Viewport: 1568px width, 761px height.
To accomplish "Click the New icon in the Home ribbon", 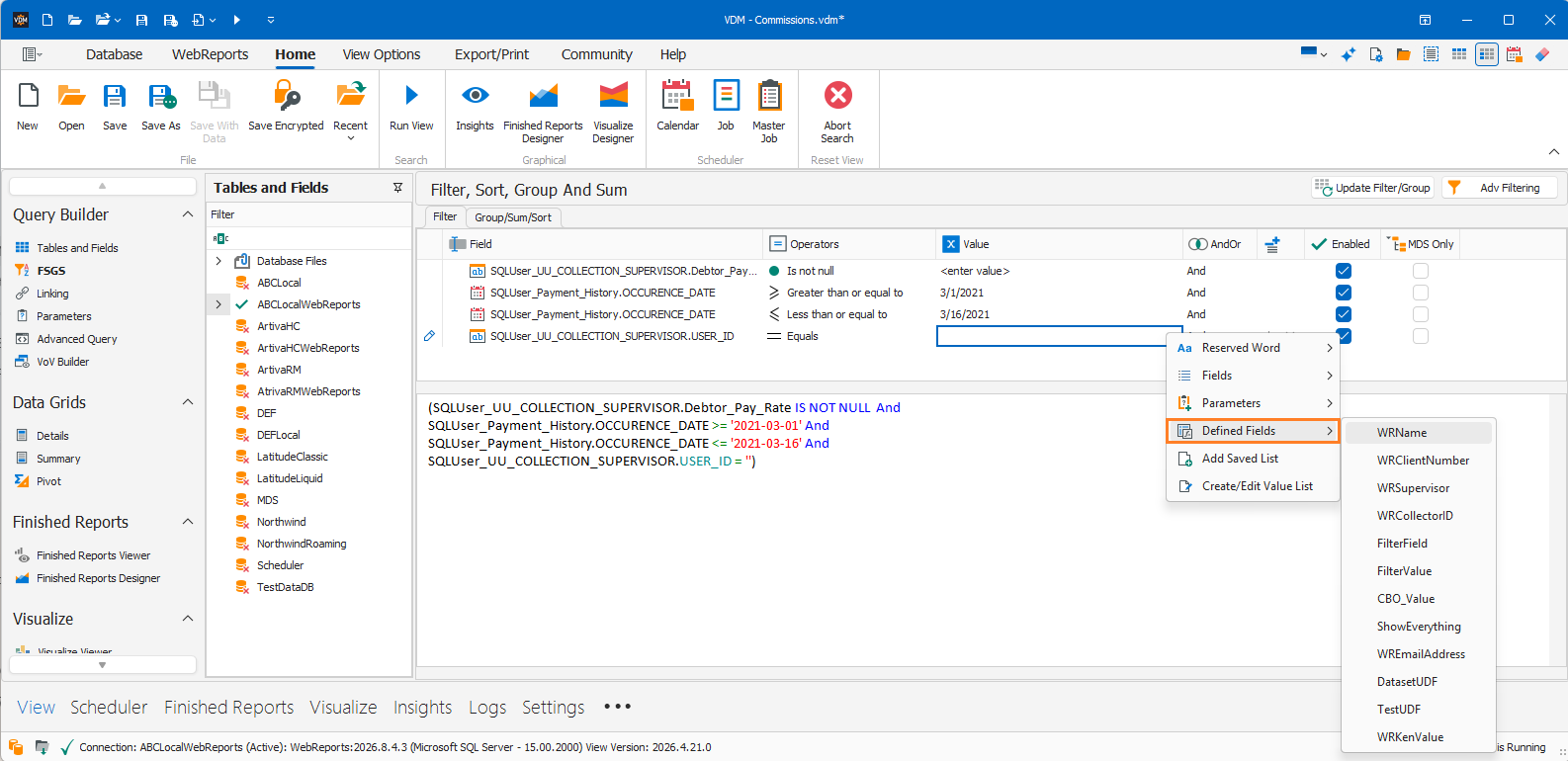I will point(28,96).
